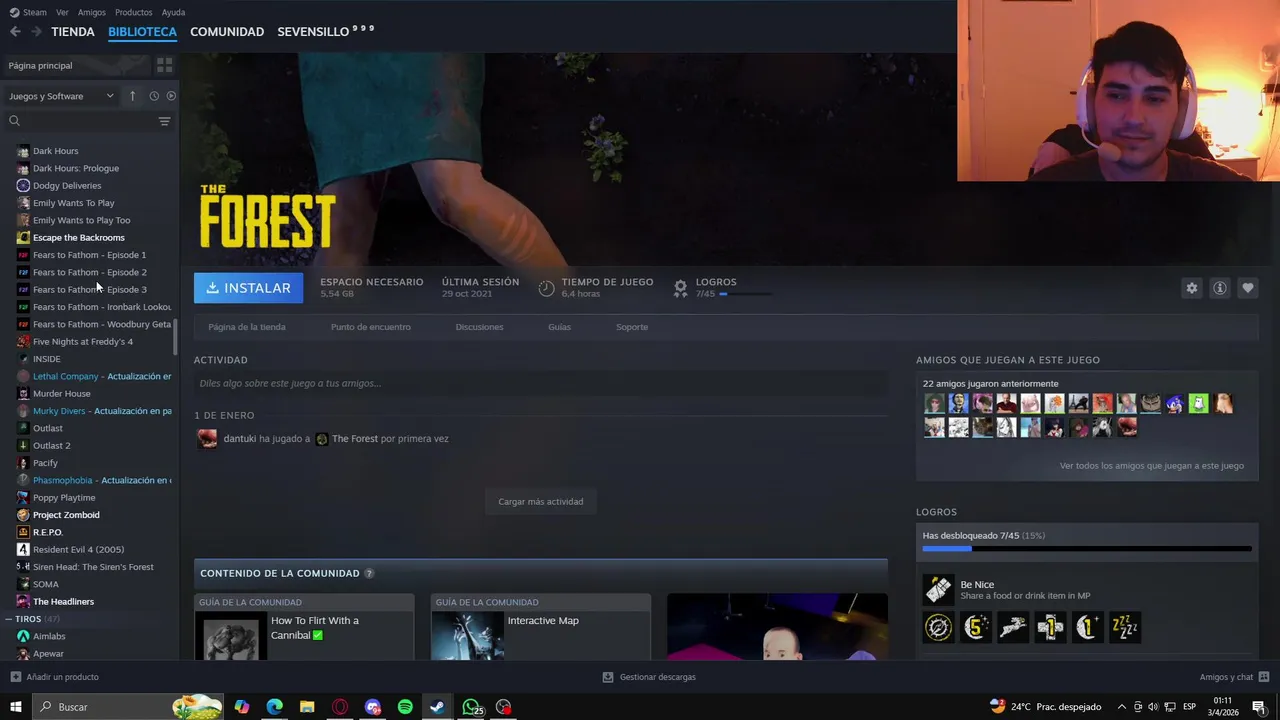Show The Forest game info icon

tap(1219, 288)
